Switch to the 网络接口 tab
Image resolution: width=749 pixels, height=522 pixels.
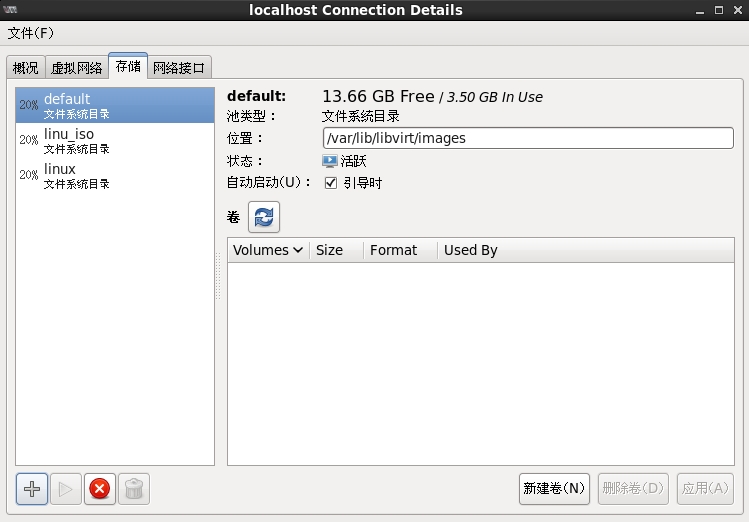(179, 68)
